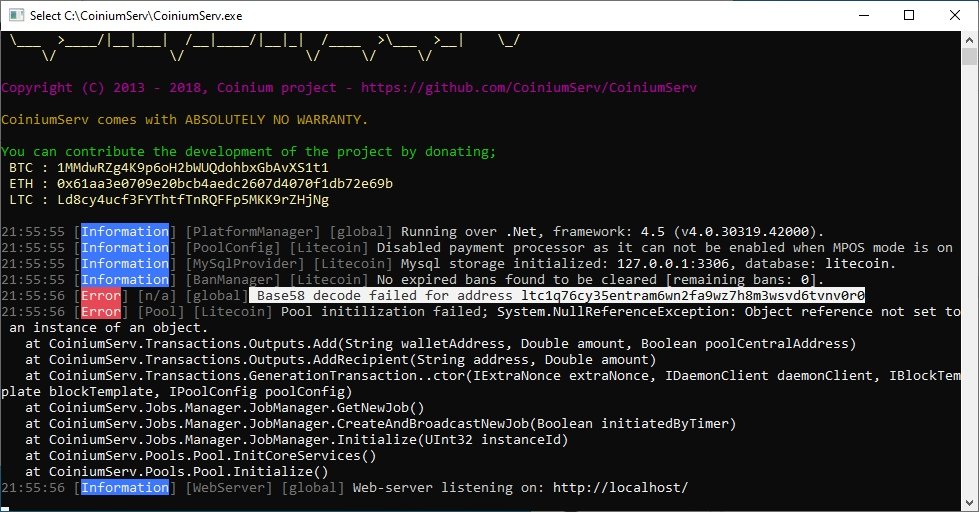Image resolution: width=979 pixels, height=512 pixels.
Task: Click the '[MySqlProvider]' source label
Action: tap(245, 263)
